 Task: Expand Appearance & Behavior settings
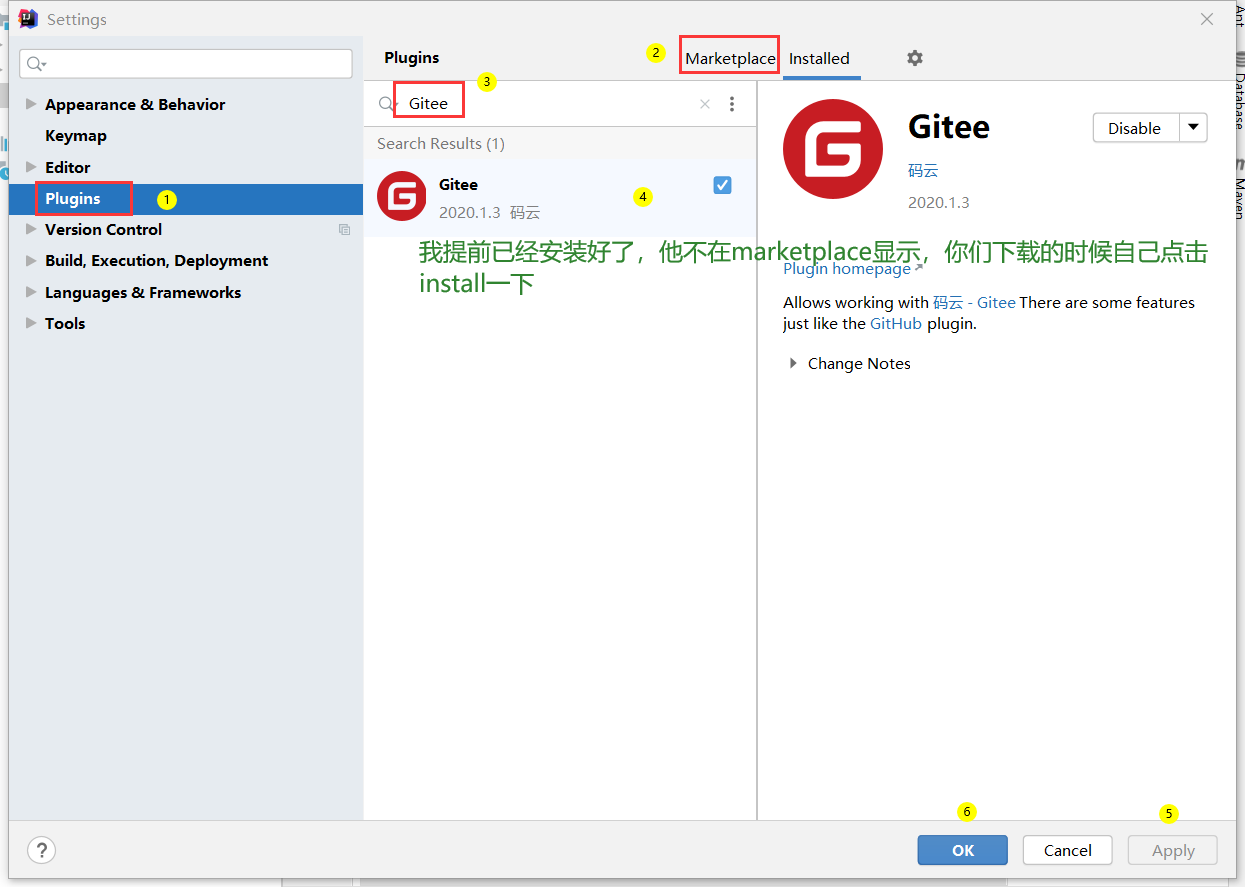pos(31,104)
